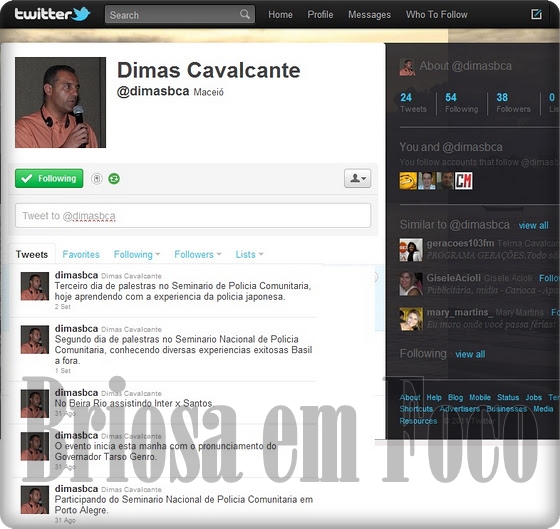Open the Status footer link
This screenshot has height=529, width=560.
(508, 397)
